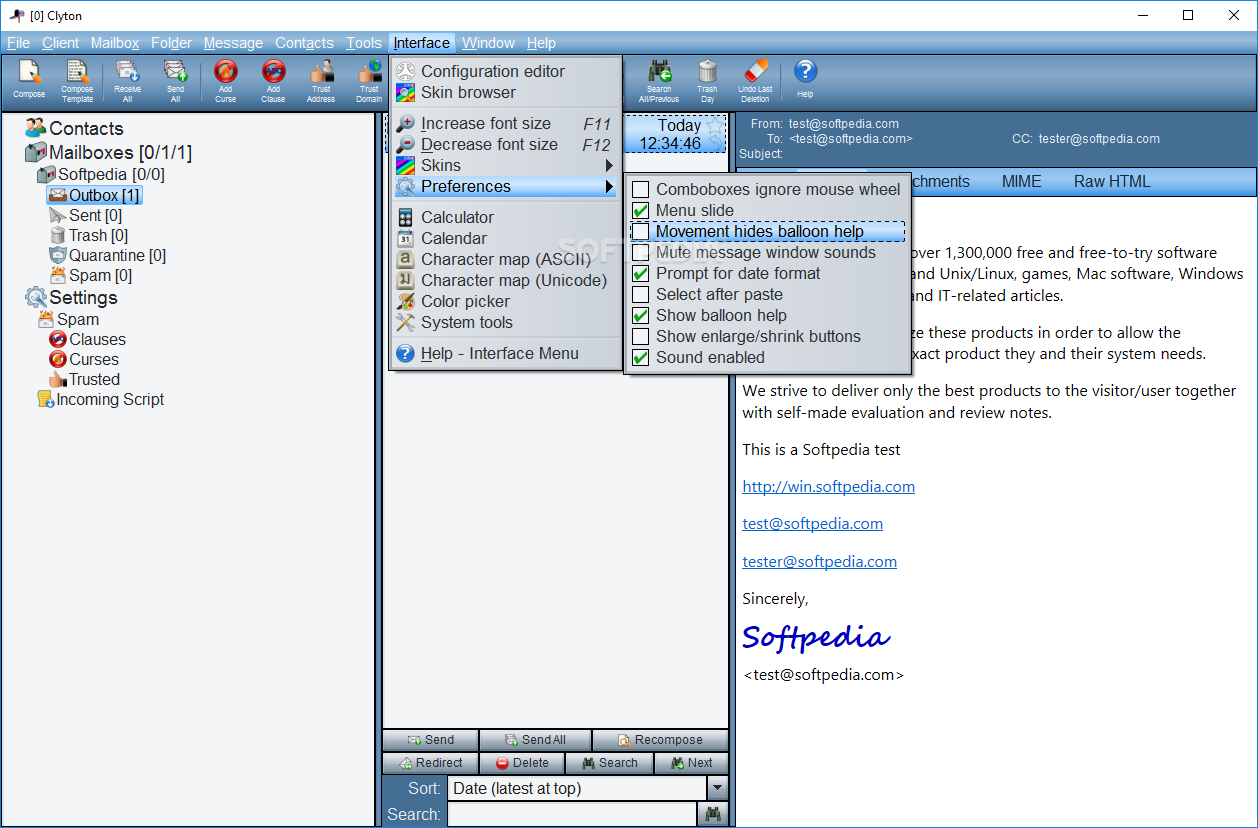Open the File menu

coord(18,43)
